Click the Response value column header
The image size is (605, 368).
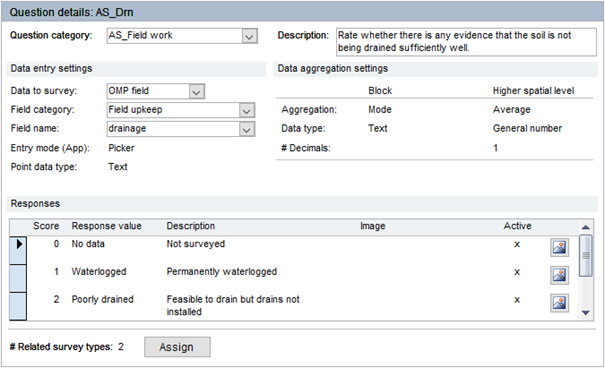(106, 226)
